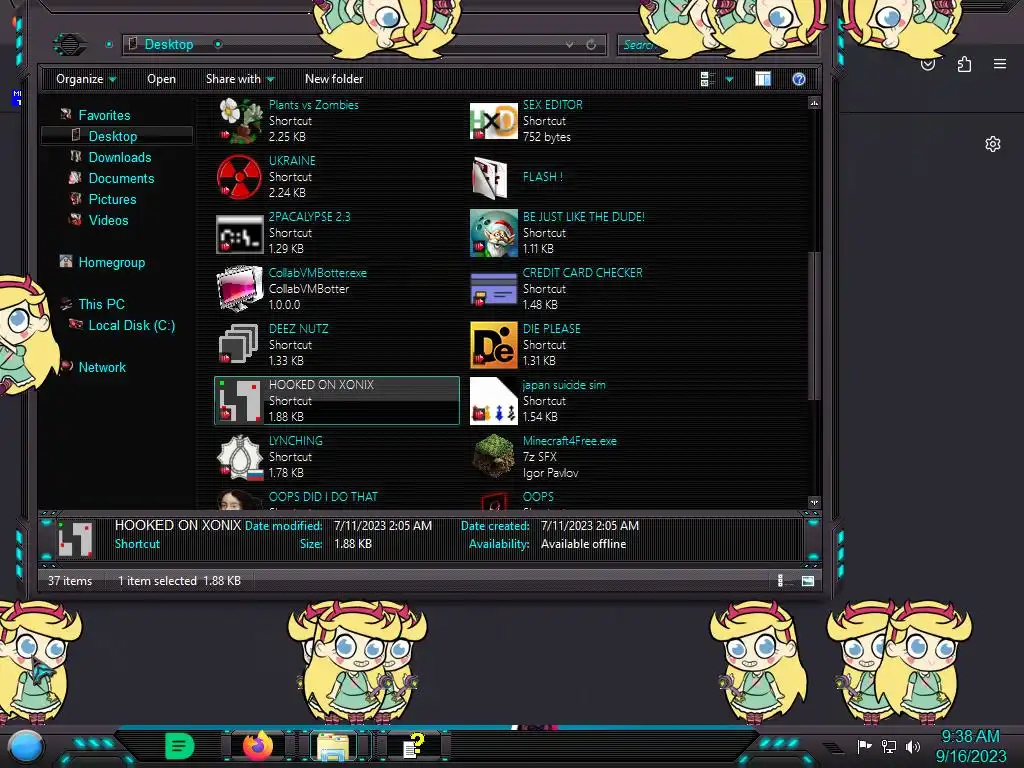Open the volume speaker tray icon
Image resolution: width=1024 pixels, height=768 pixels.
coord(913,746)
